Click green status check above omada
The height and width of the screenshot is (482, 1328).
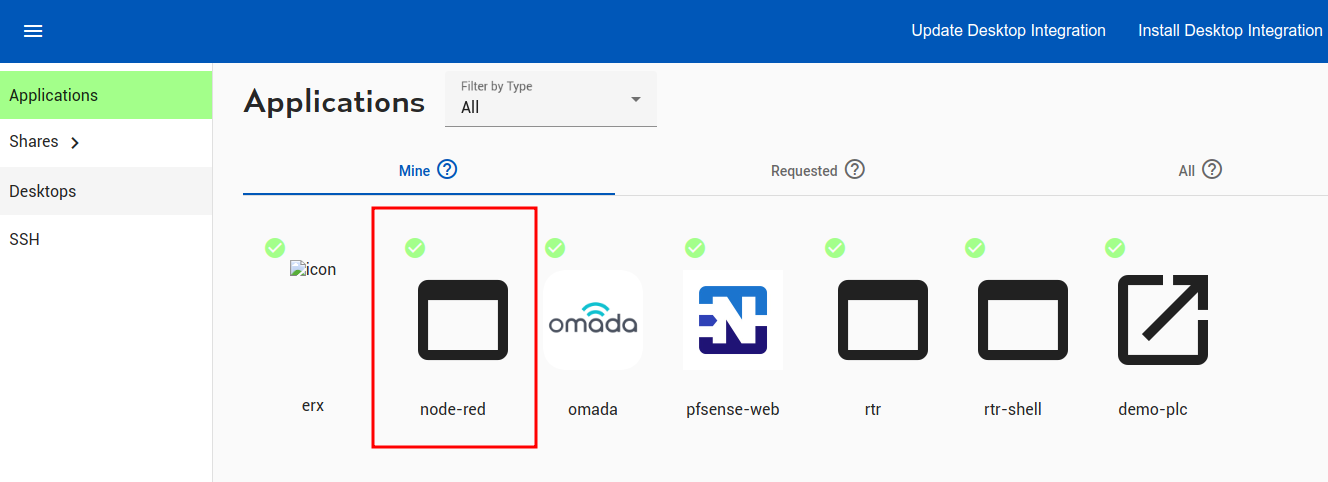point(555,248)
